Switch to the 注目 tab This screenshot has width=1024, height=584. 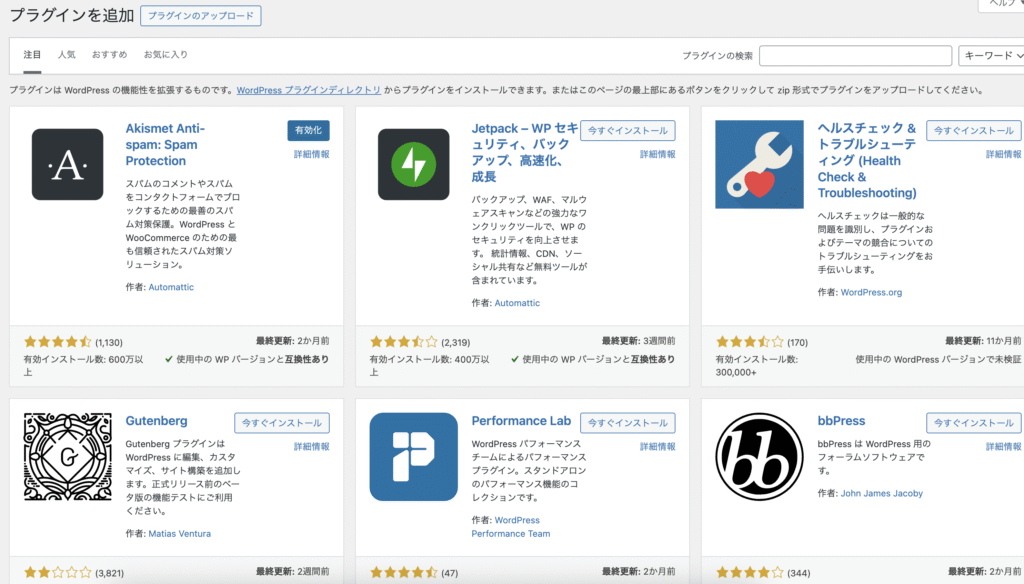coord(32,55)
